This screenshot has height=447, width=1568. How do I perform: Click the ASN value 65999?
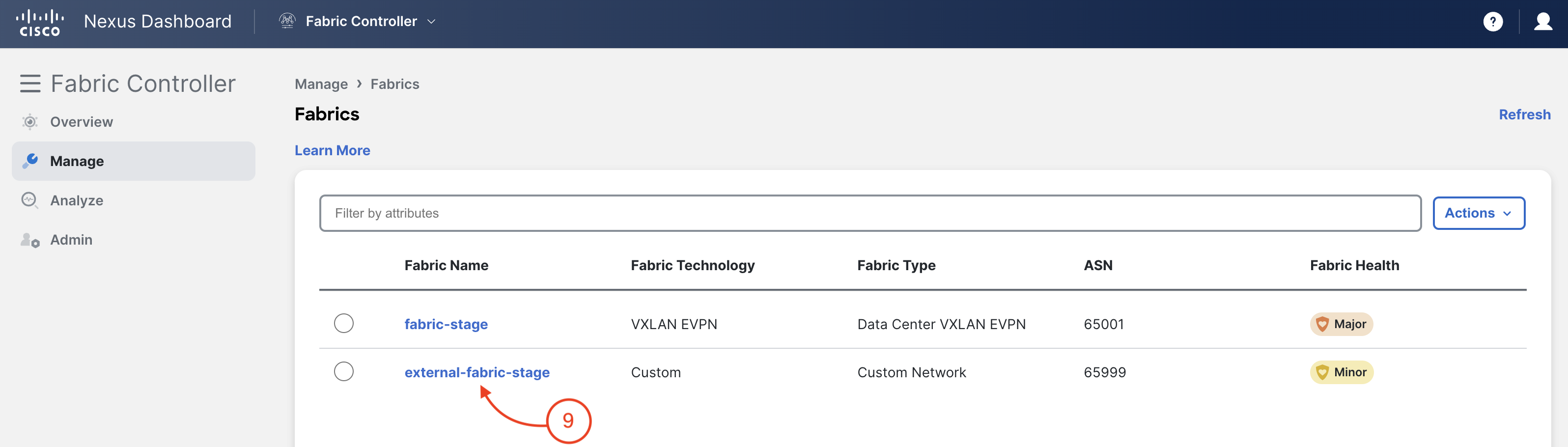(1105, 372)
